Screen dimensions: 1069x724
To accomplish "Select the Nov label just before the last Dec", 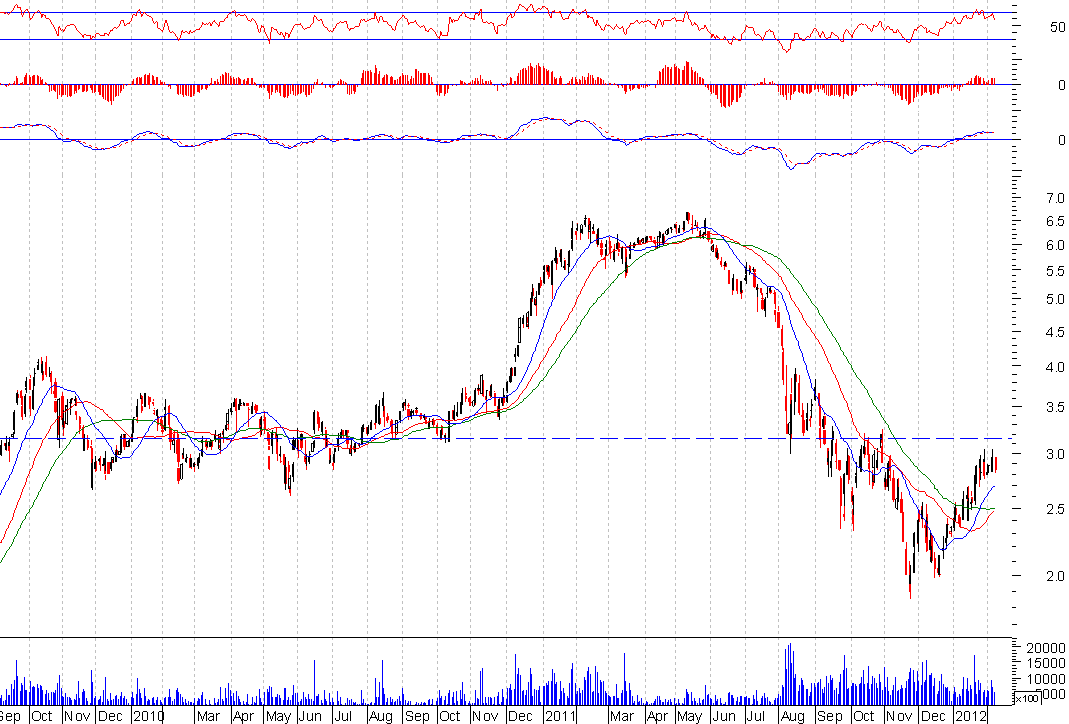I will tap(899, 716).
